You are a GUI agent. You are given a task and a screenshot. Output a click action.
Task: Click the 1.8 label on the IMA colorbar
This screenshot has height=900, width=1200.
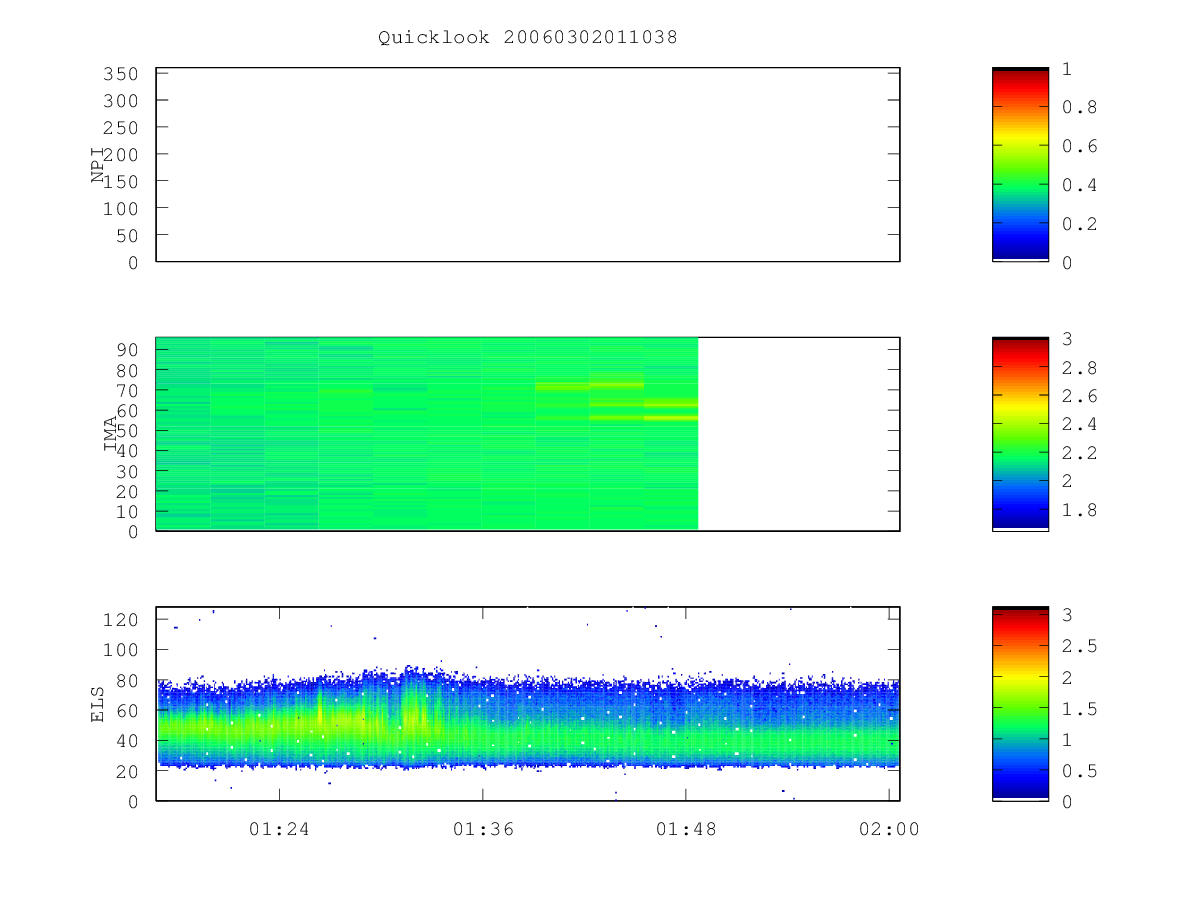click(1078, 510)
